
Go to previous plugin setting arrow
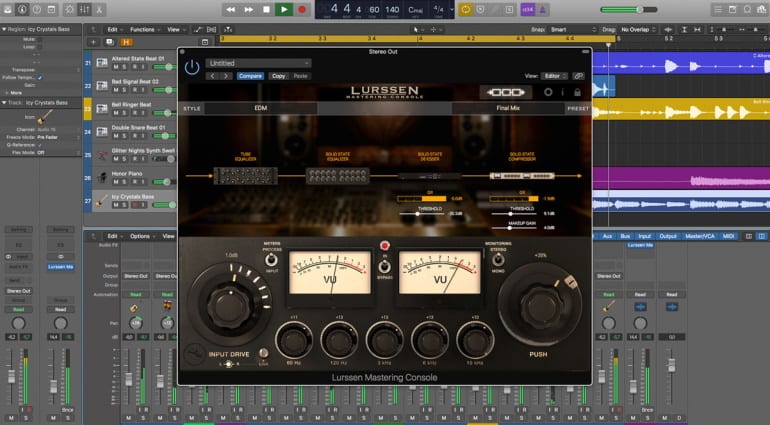(x=213, y=76)
